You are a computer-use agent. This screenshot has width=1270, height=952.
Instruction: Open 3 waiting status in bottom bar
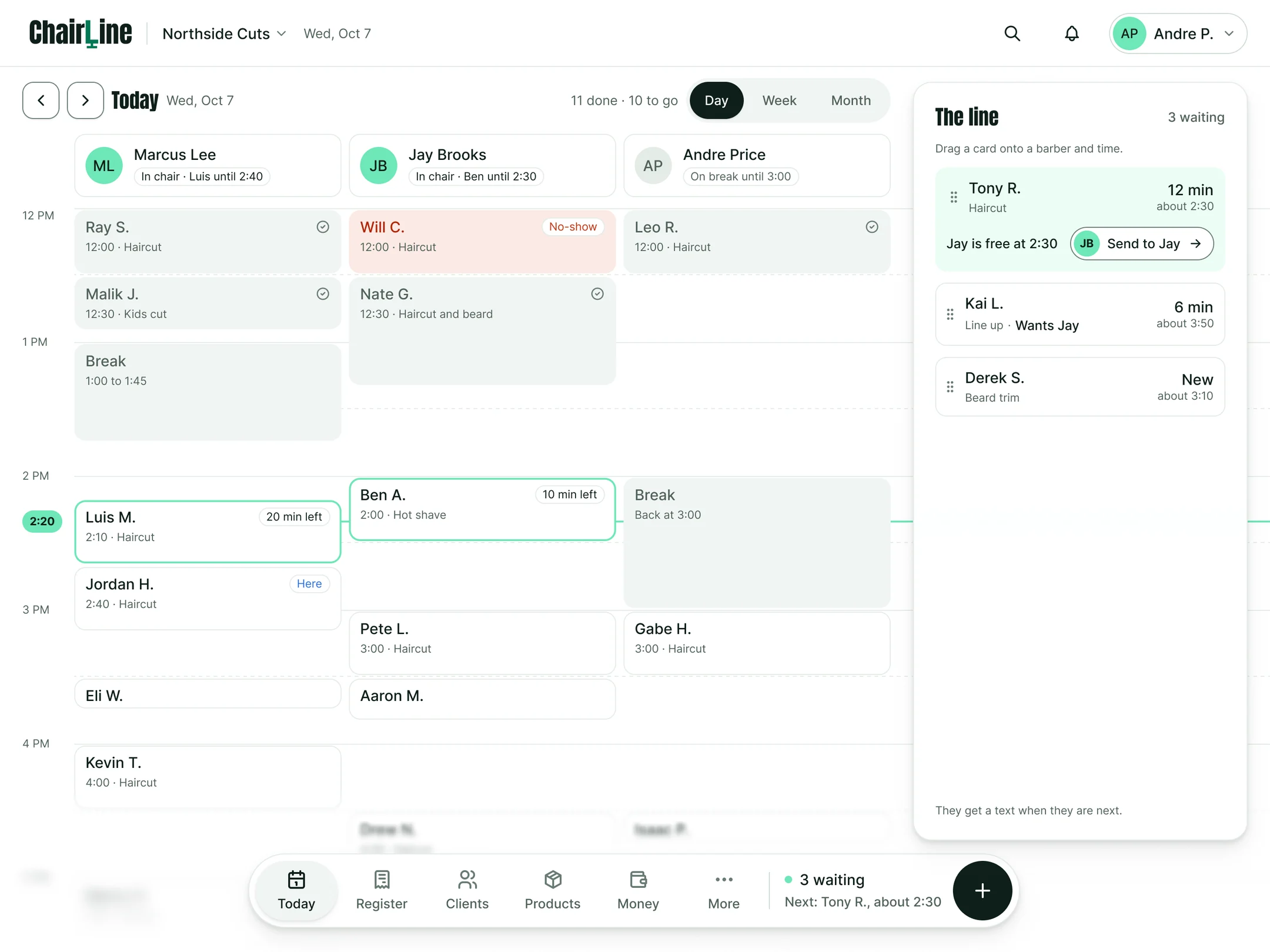[x=863, y=890]
